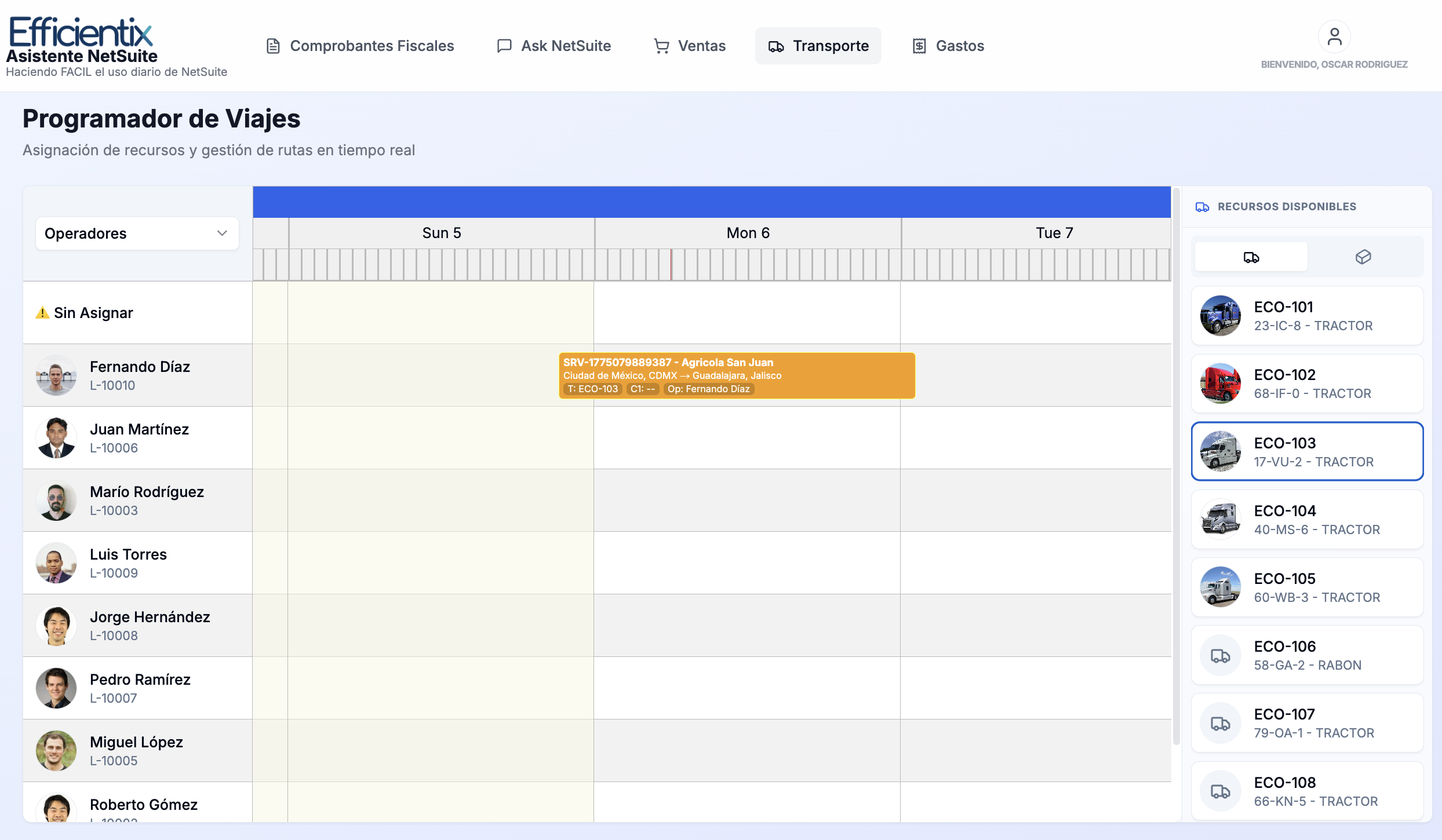This screenshot has height=840, width=1442.
Task: Go to Ask NetSuite
Action: pos(554,46)
